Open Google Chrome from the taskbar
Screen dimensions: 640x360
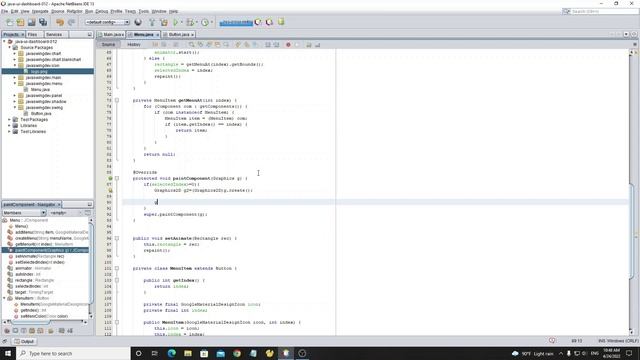(x=237, y=353)
